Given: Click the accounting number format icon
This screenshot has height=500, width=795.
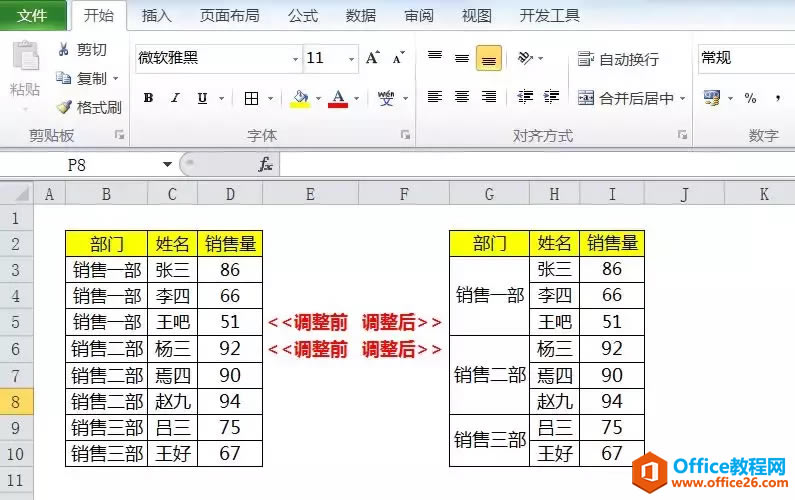Looking at the screenshot, I should 712,98.
